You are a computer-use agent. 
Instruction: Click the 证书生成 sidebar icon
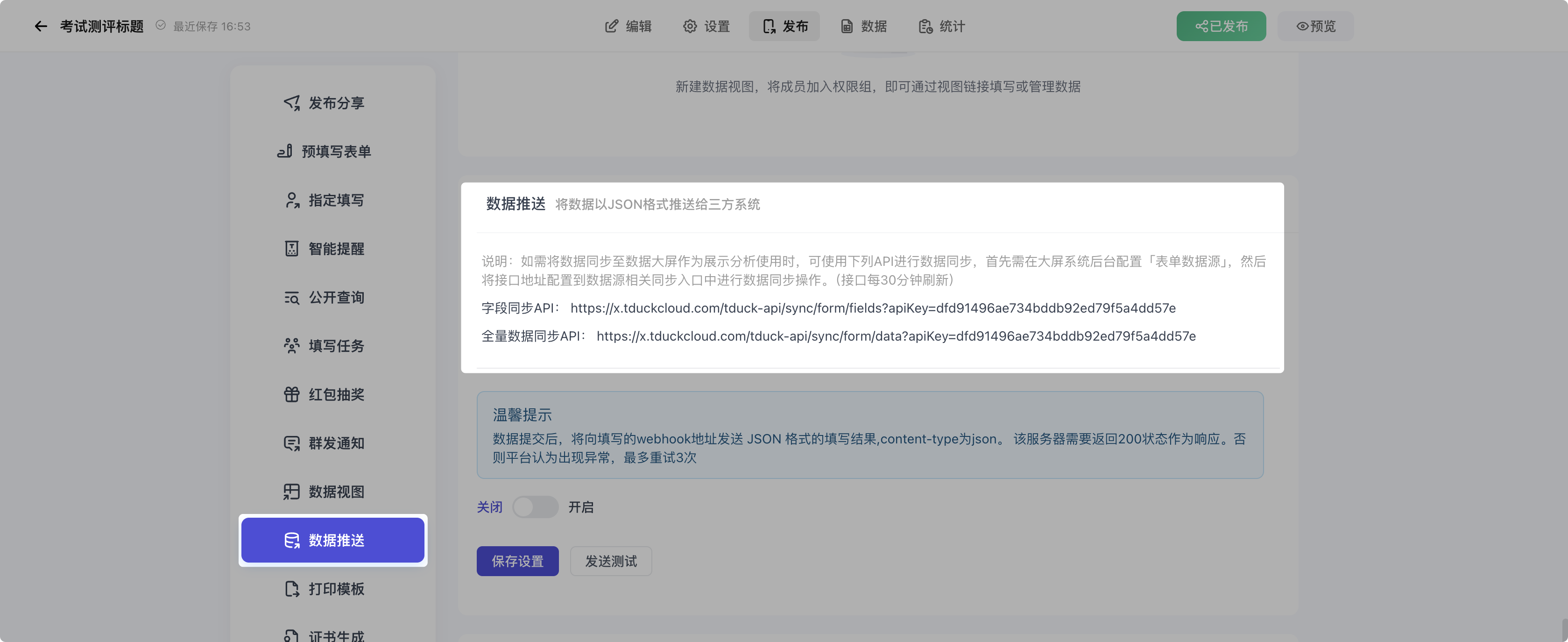291,636
